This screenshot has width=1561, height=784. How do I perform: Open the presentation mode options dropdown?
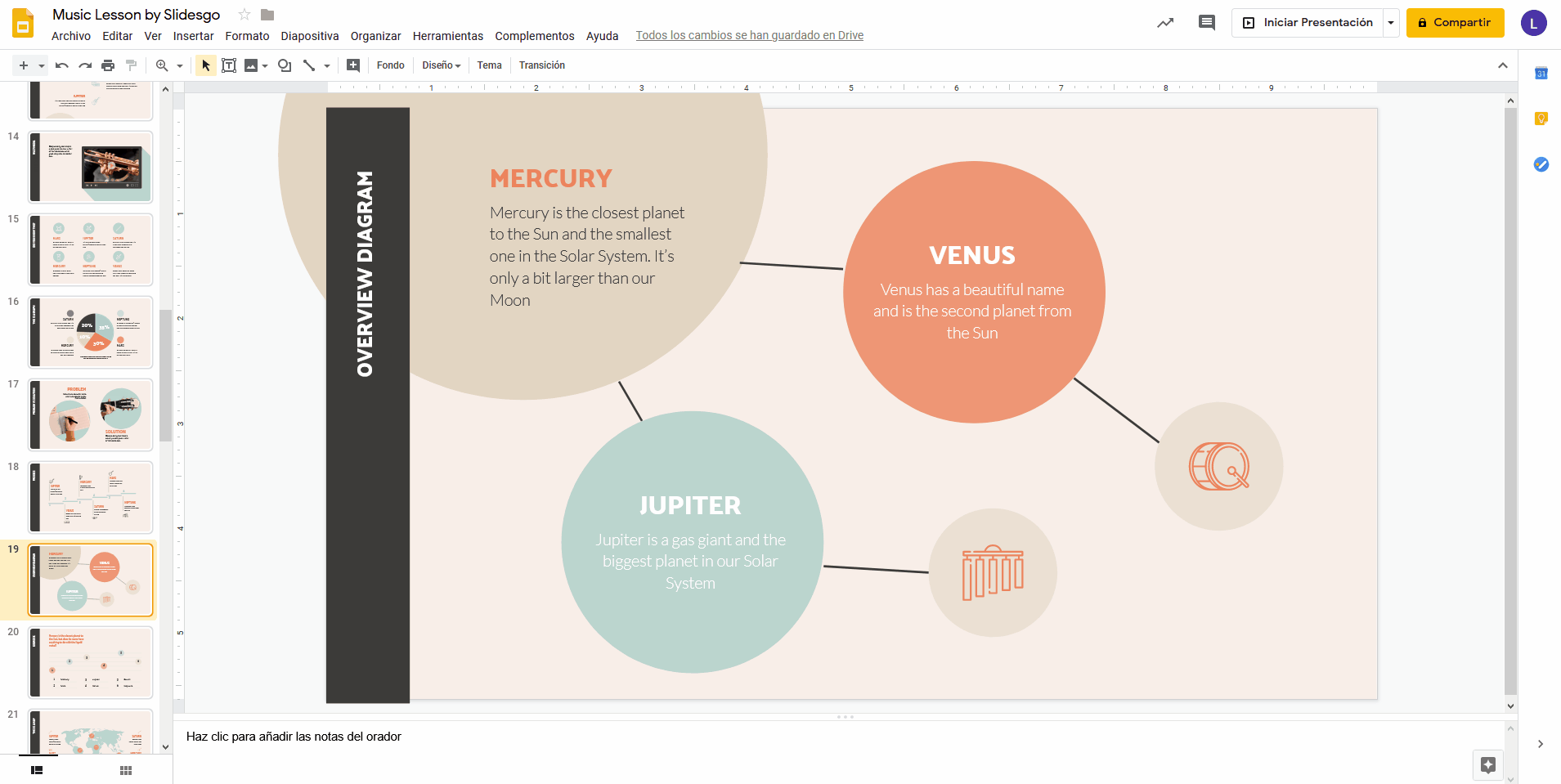[x=1391, y=22]
